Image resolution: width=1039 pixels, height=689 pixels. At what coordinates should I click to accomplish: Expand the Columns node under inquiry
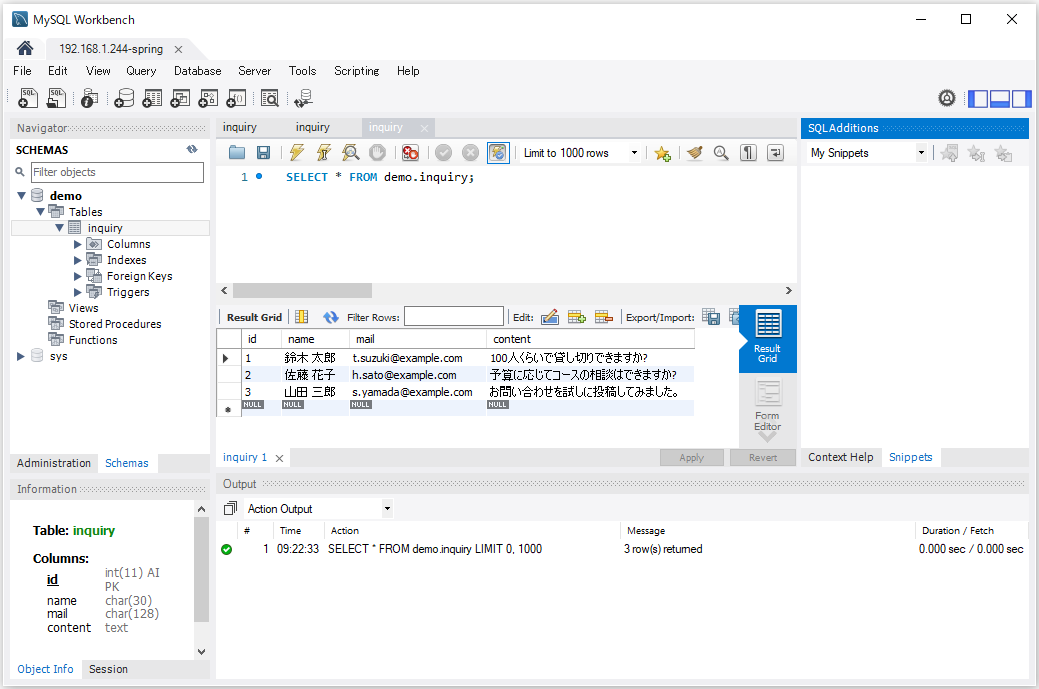78,244
